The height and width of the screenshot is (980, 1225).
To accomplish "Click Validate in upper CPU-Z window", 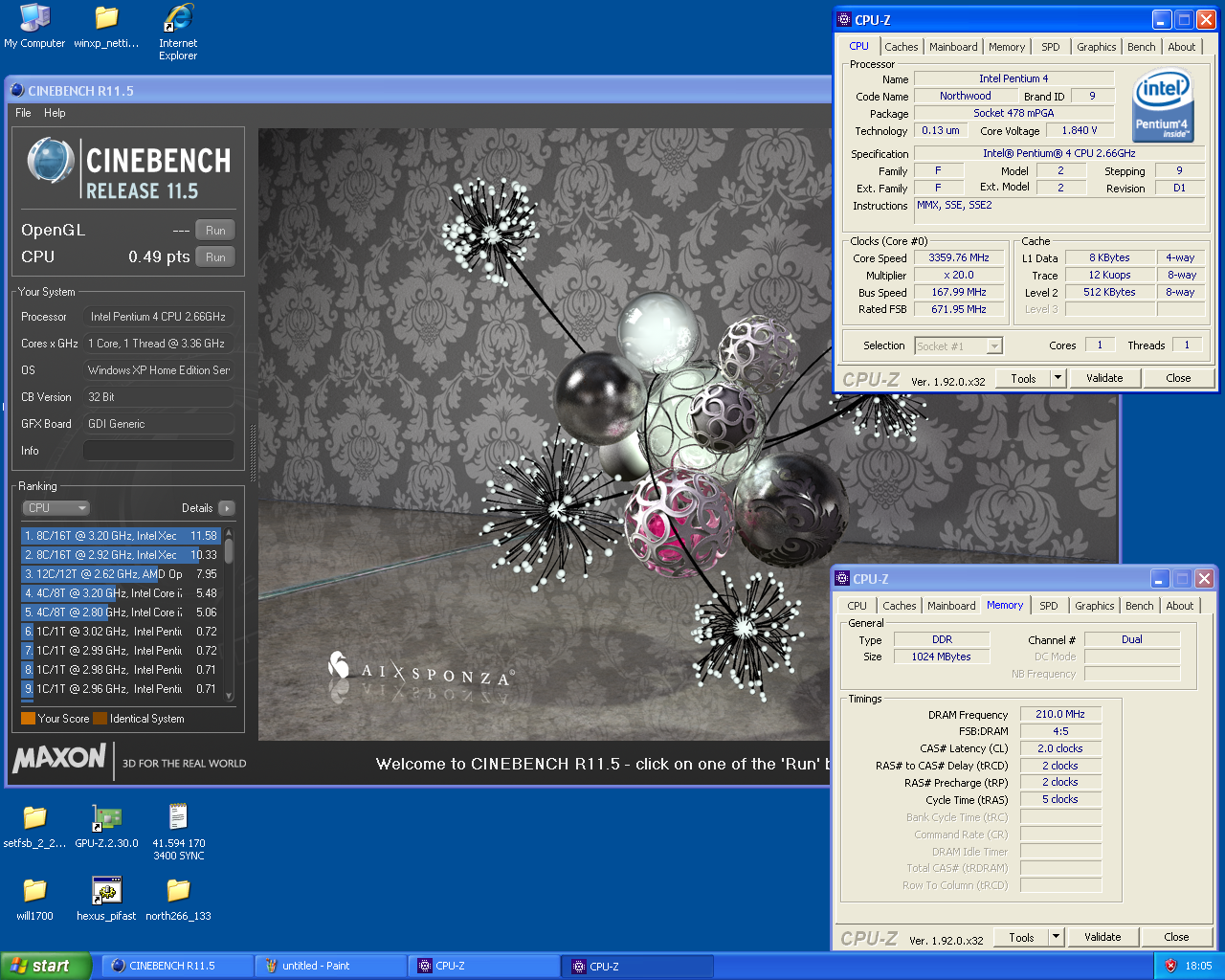I will 1104,378.
